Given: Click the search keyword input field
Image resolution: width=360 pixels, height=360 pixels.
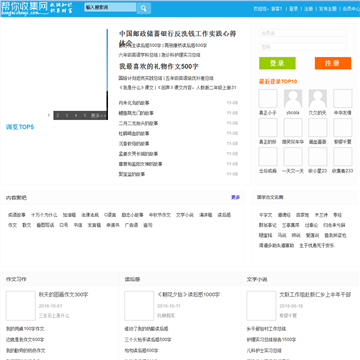Looking at the screenshot, I should (x=110, y=7).
